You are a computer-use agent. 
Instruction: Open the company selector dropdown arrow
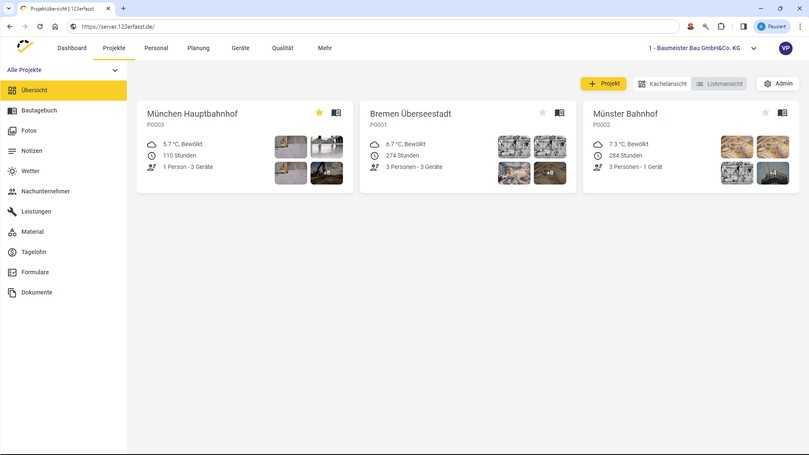pos(753,48)
